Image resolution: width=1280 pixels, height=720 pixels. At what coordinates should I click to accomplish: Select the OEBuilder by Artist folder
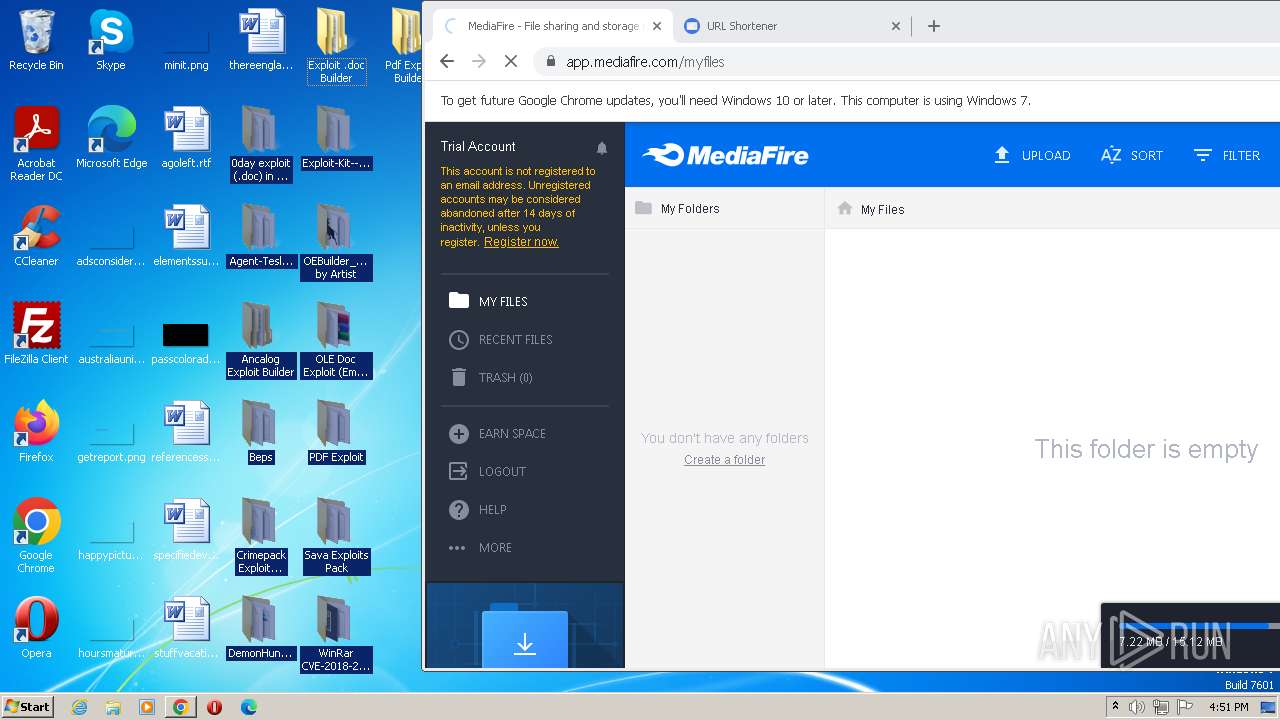pos(336,242)
